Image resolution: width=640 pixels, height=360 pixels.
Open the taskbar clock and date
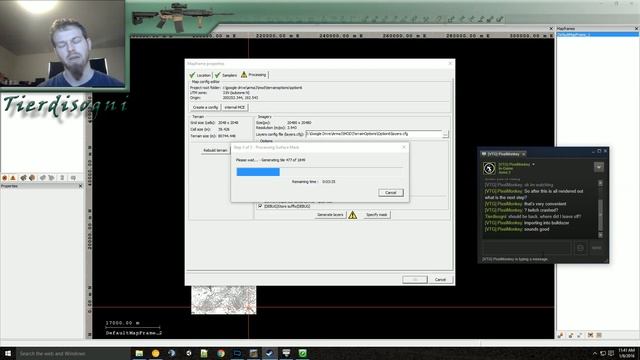click(627, 353)
